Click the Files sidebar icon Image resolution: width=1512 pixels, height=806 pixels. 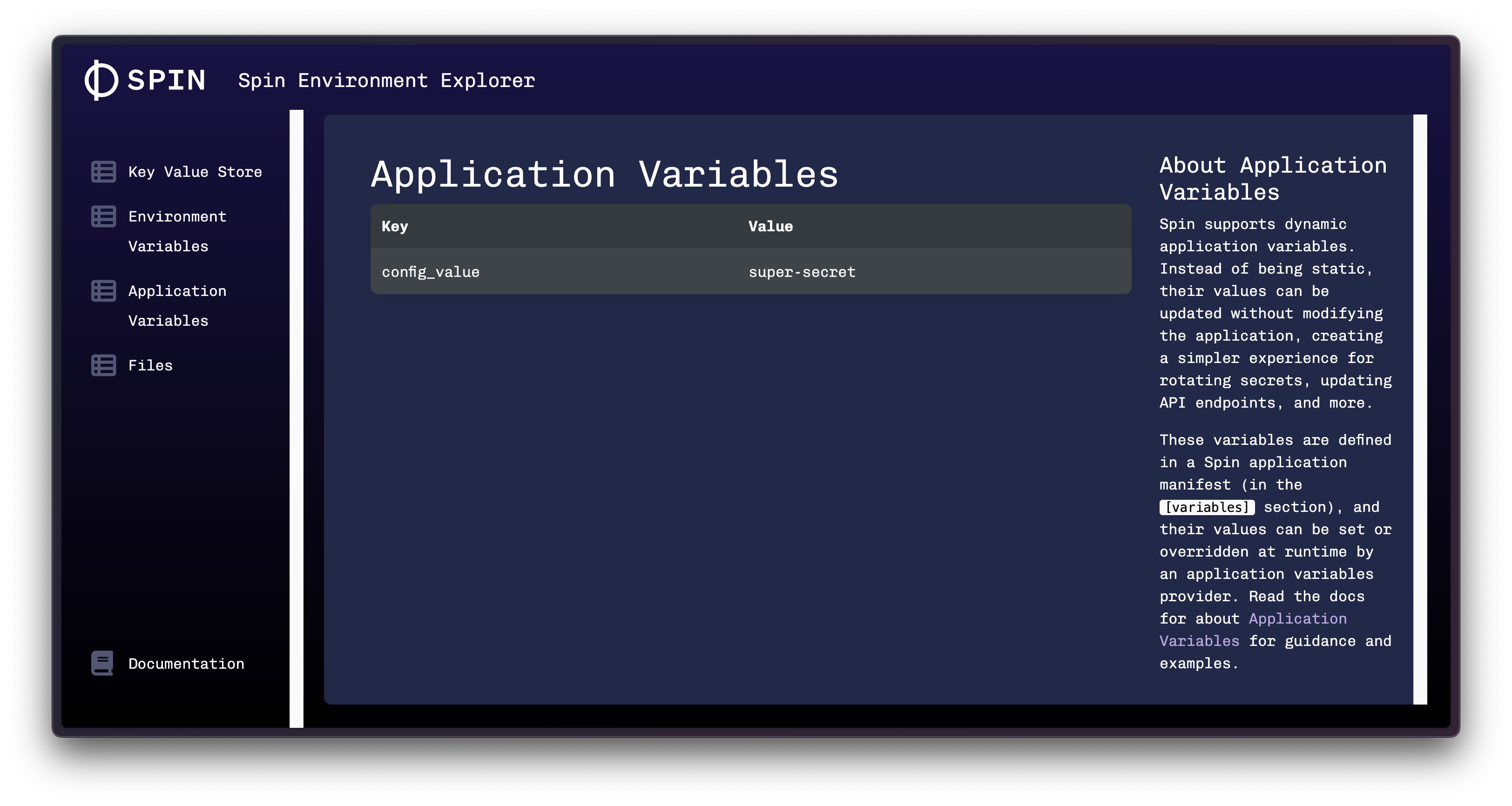(x=103, y=365)
